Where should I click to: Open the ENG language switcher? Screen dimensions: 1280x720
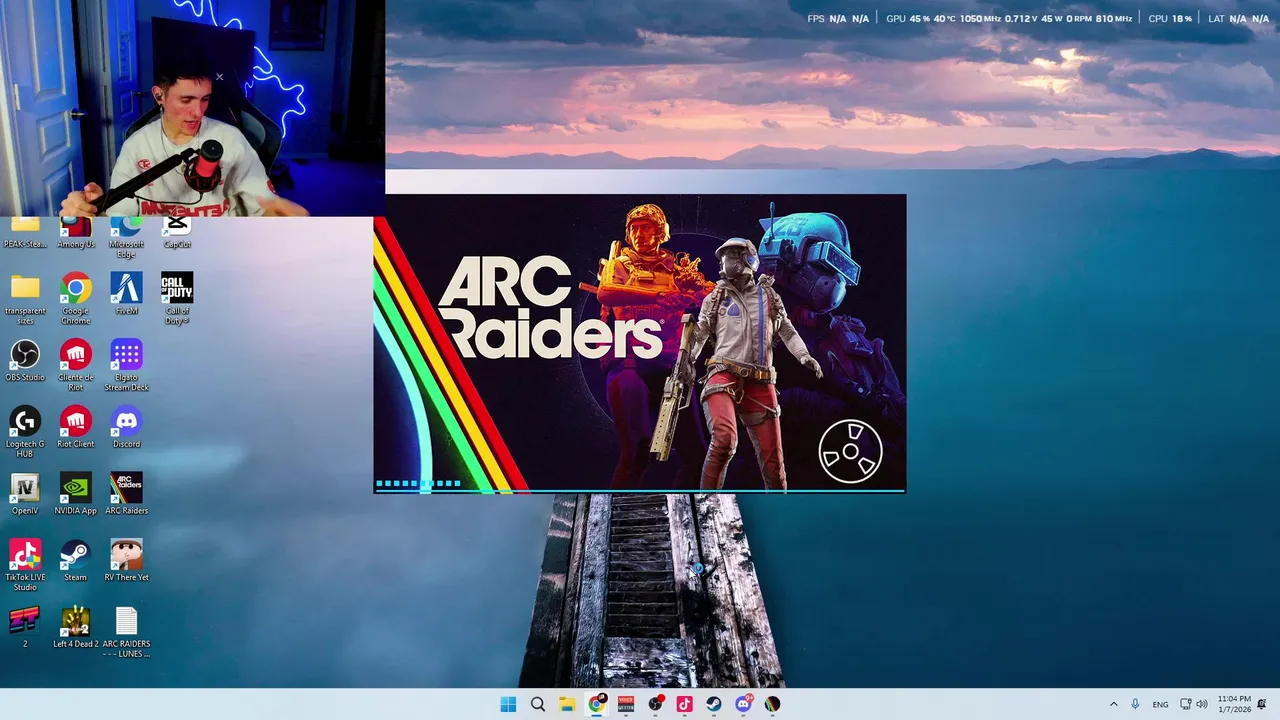1160,704
